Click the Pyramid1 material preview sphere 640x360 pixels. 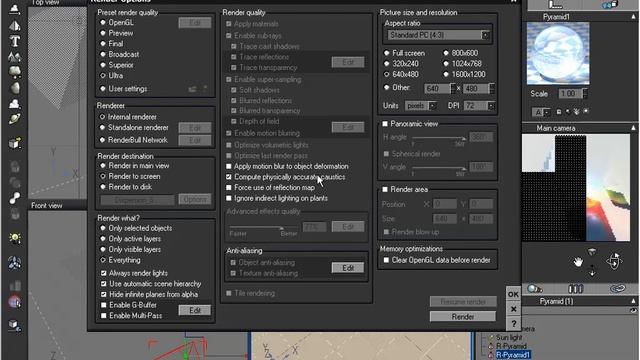pyautogui.click(x=558, y=53)
